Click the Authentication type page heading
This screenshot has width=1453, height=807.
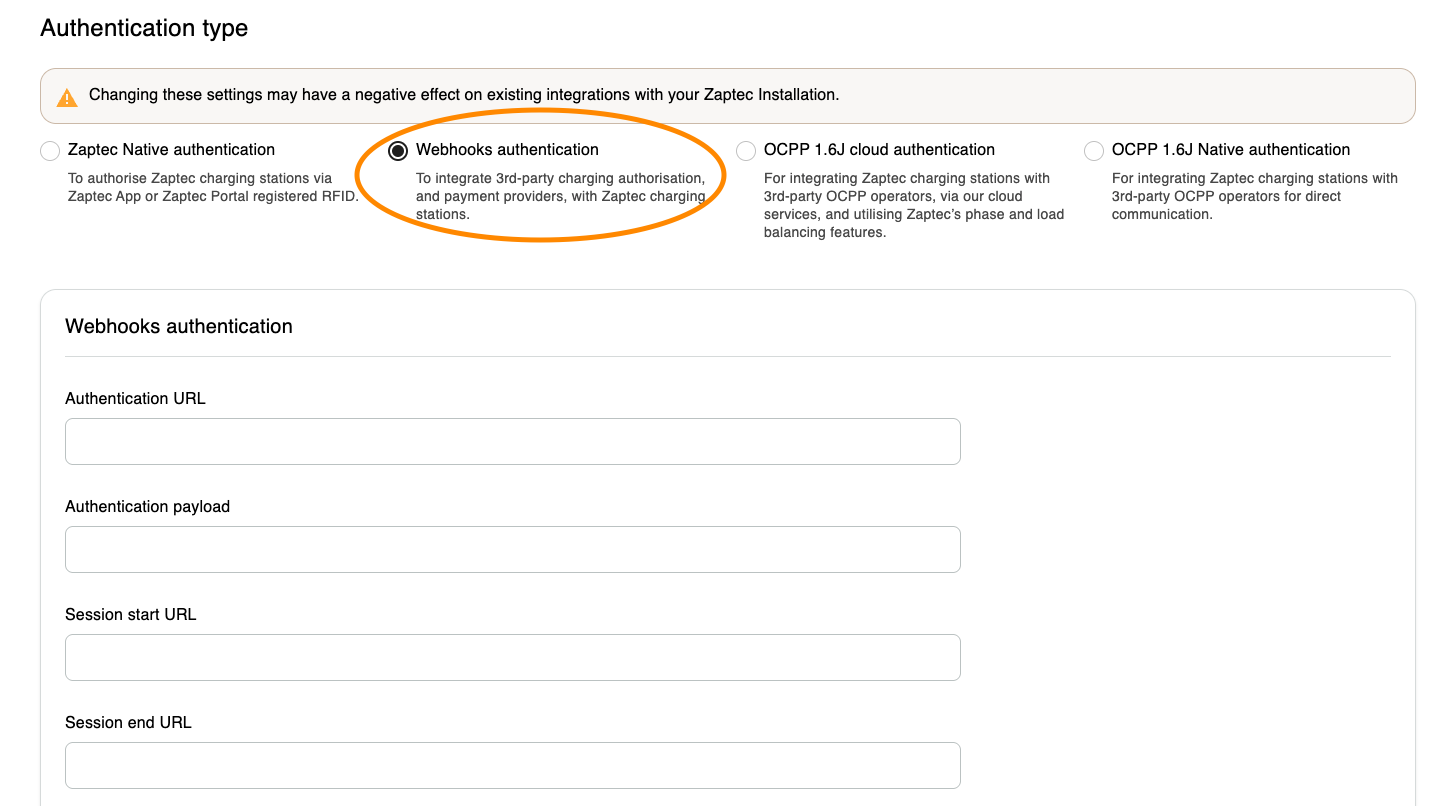(x=144, y=28)
